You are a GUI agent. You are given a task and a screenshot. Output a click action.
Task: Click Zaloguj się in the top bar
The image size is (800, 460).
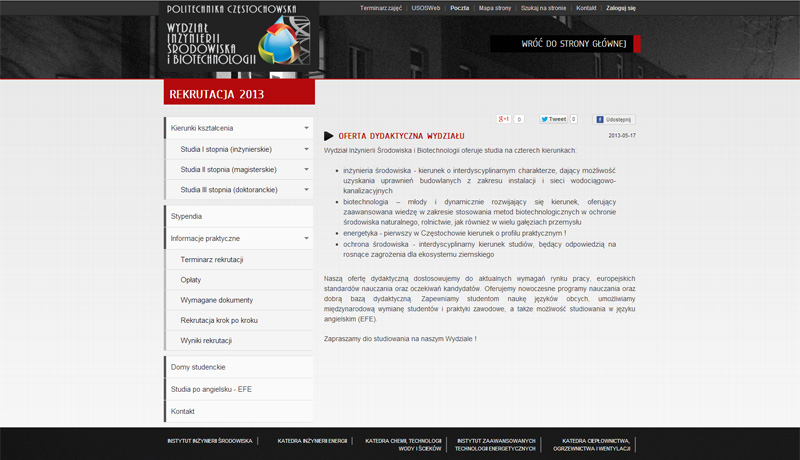point(620,8)
